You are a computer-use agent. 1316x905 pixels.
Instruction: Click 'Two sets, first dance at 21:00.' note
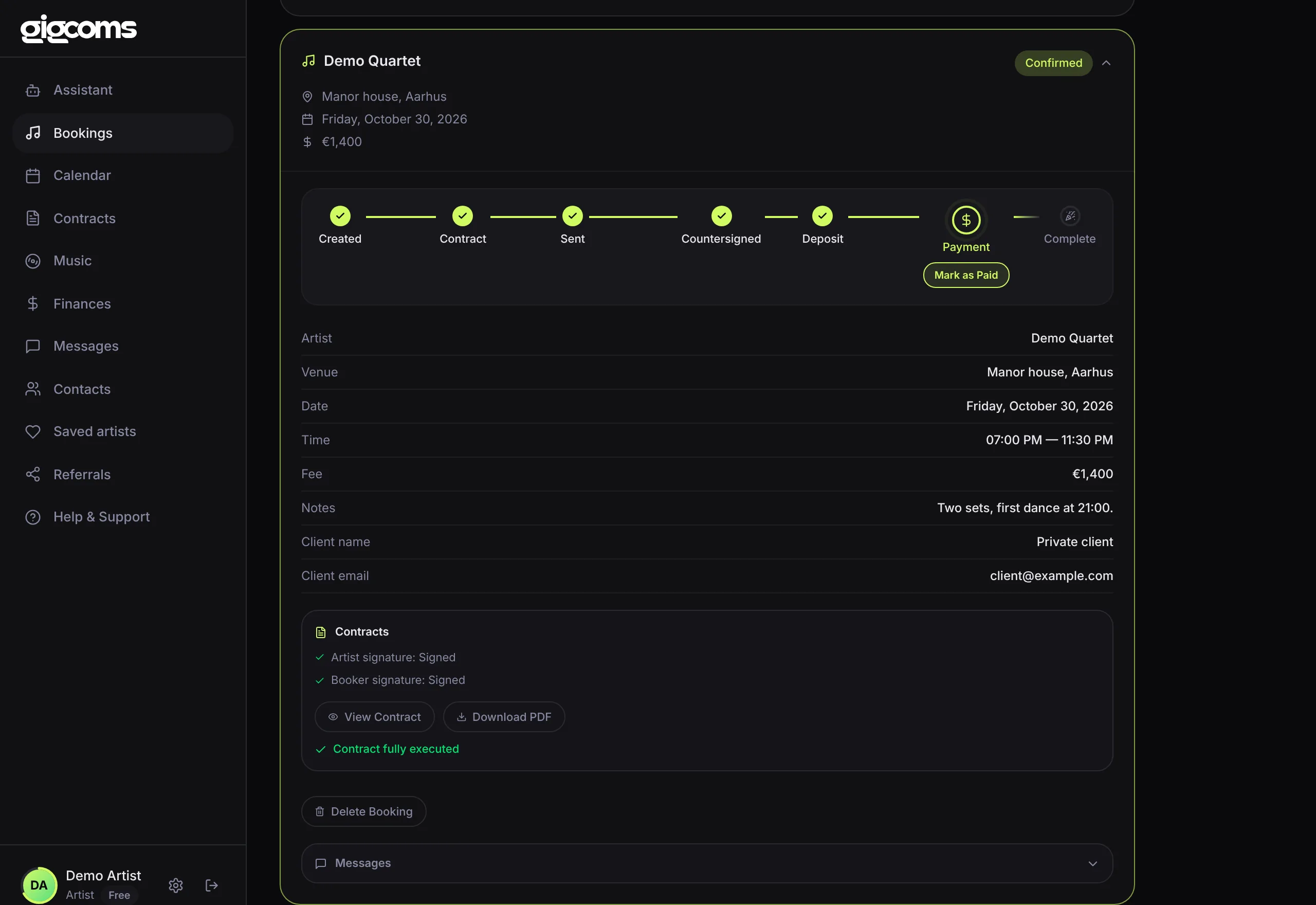click(x=1025, y=508)
